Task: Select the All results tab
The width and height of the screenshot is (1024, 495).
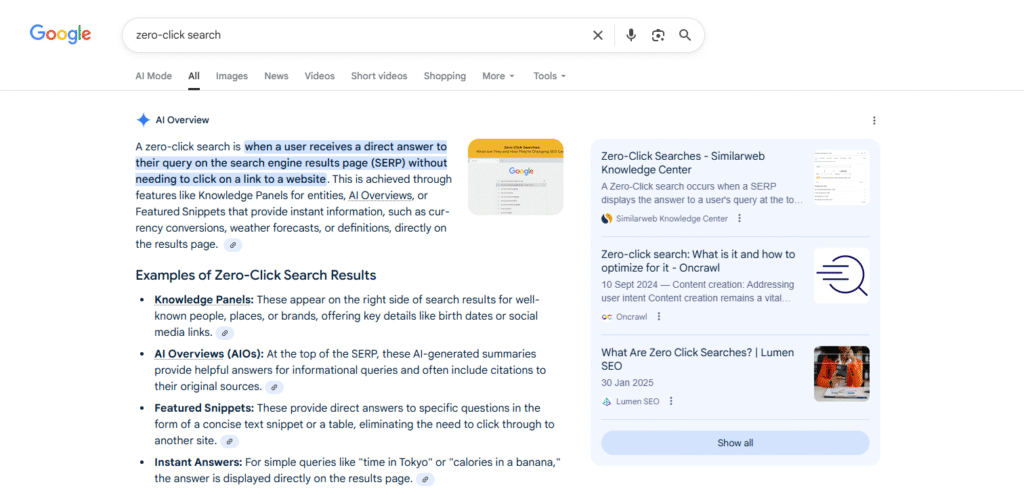Action: click(194, 76)
